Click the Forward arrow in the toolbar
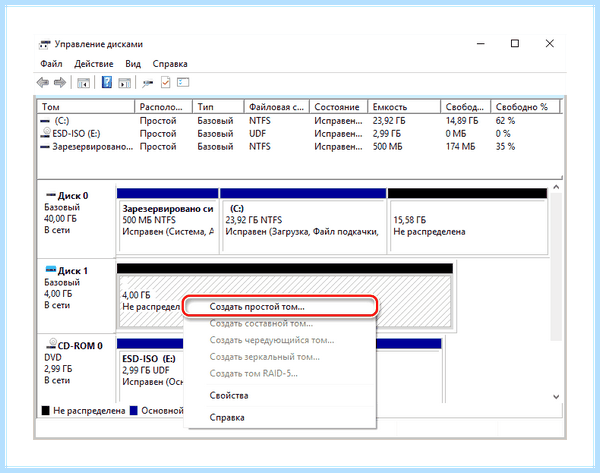 pos(60,83)
